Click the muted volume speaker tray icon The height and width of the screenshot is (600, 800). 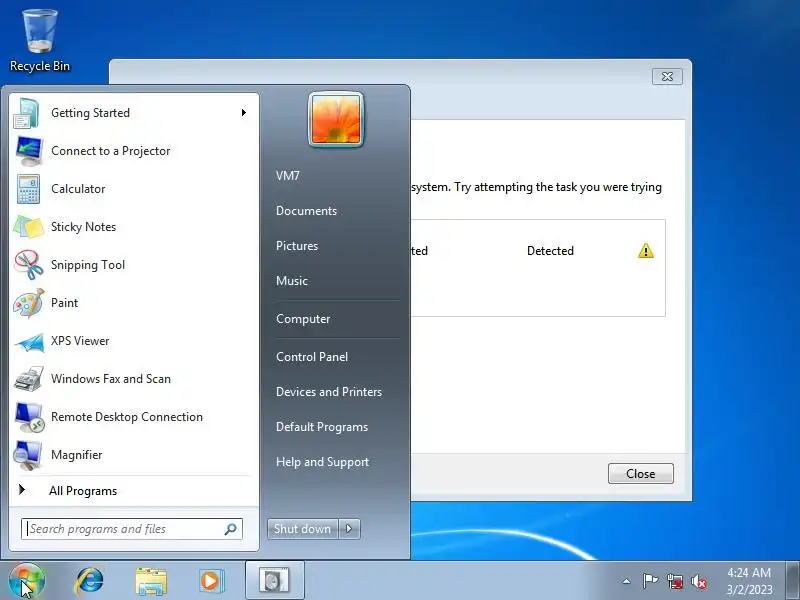(x=699, y=581)
